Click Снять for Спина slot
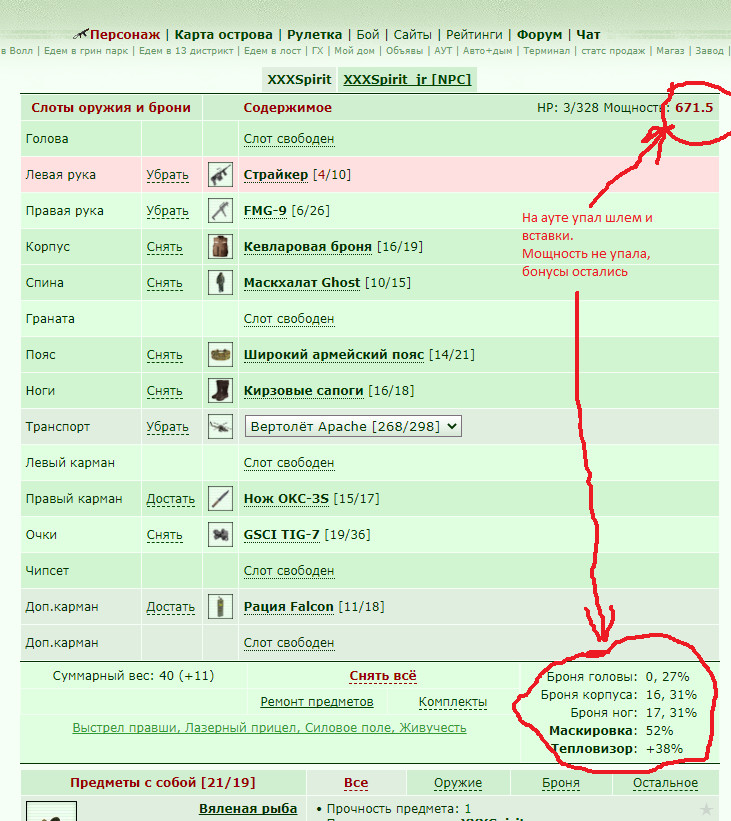Screen dimensions: 731x821 (164, 283)
